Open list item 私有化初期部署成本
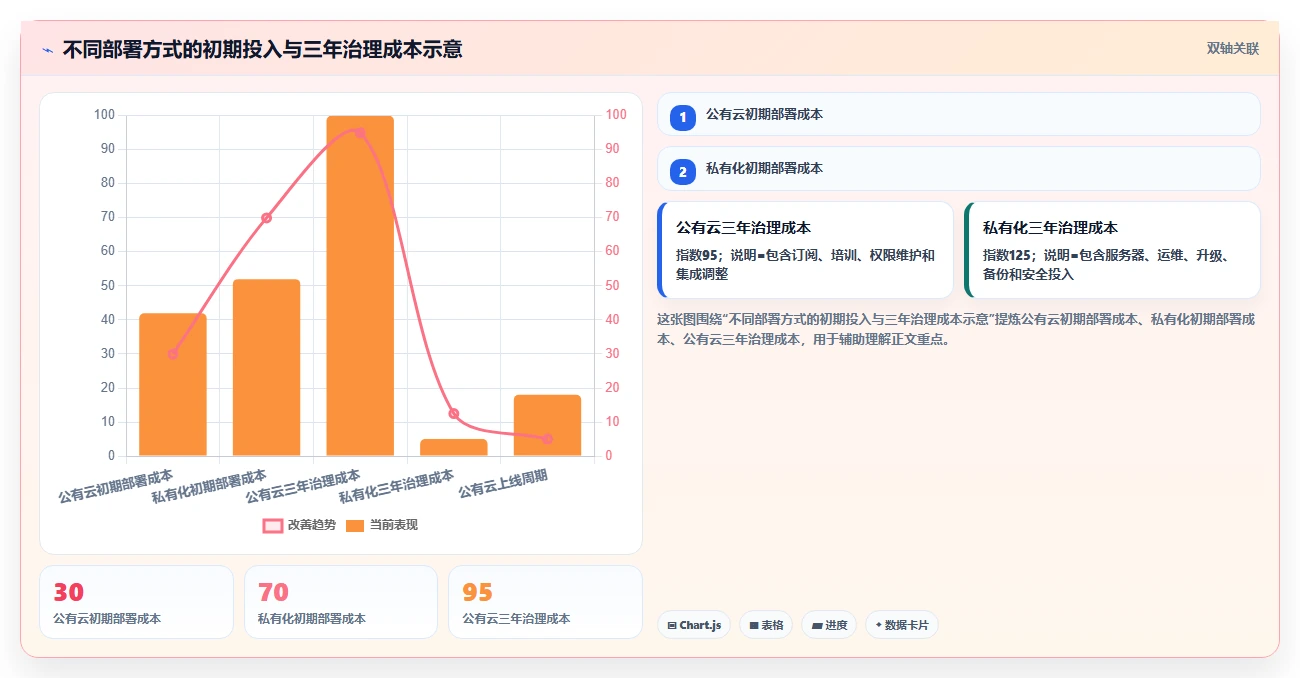The width and height of the screenshot is (1300, 678). pos(958,168)
